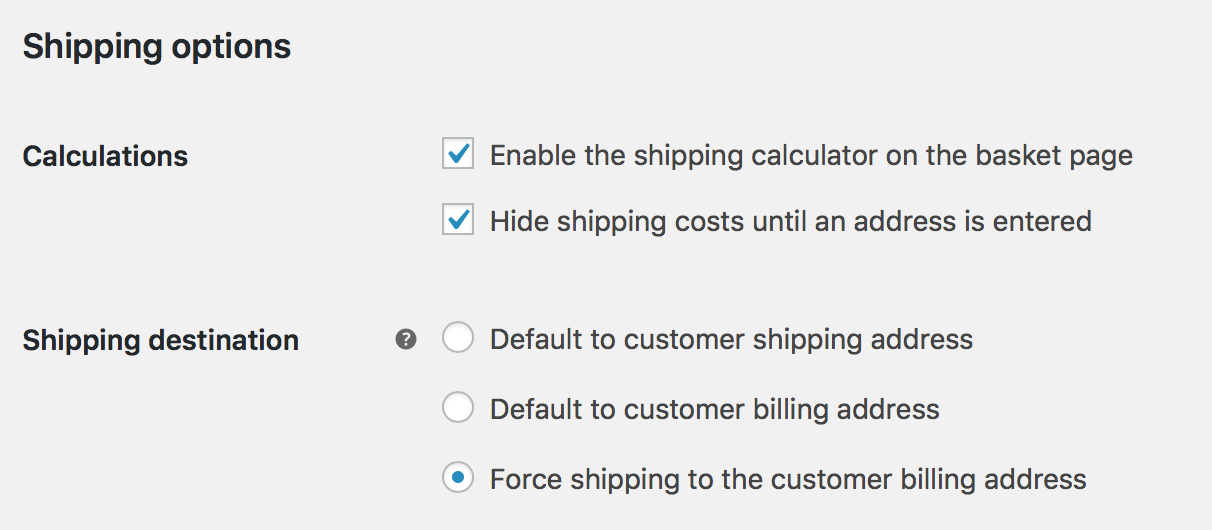This screenshot has height=530, width=1212.
Task: Disable the basket page shipping calculator
Action: pyautogui.click(x=458, y=155)
